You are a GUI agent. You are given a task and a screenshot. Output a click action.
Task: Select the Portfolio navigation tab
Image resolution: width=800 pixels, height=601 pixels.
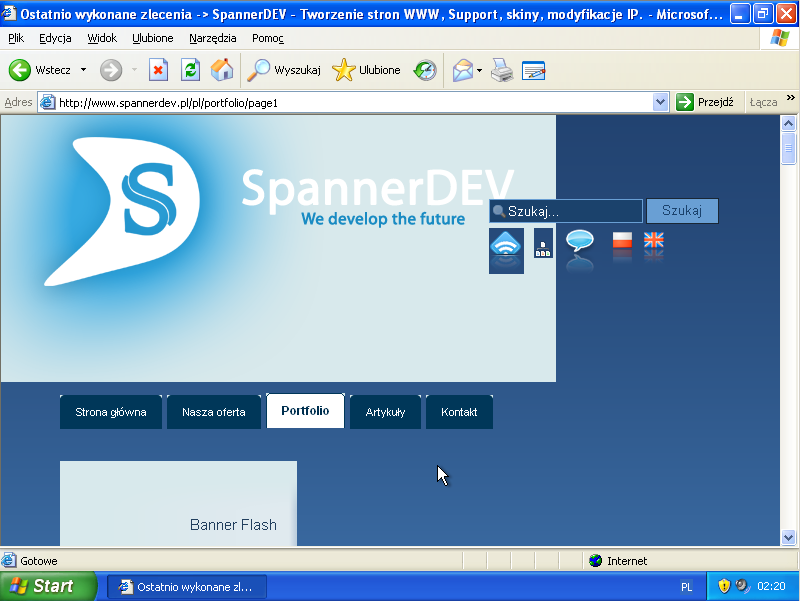(305, 411)
